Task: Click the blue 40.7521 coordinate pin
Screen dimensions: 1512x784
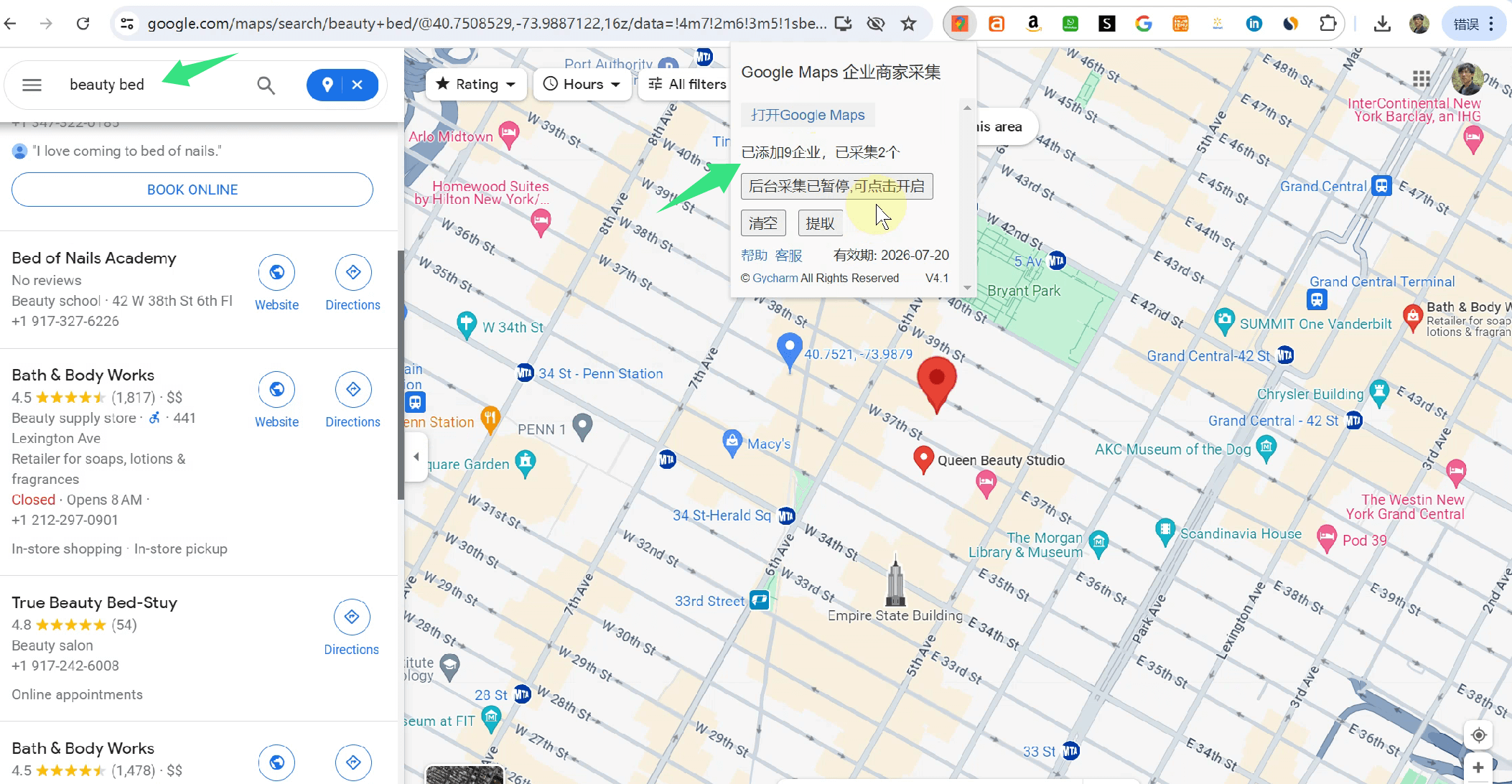Action: [x=790, y=351]
